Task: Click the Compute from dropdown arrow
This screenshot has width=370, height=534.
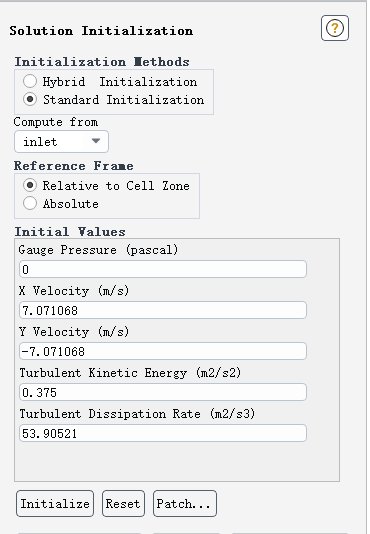Action: (x=96, y=141)
